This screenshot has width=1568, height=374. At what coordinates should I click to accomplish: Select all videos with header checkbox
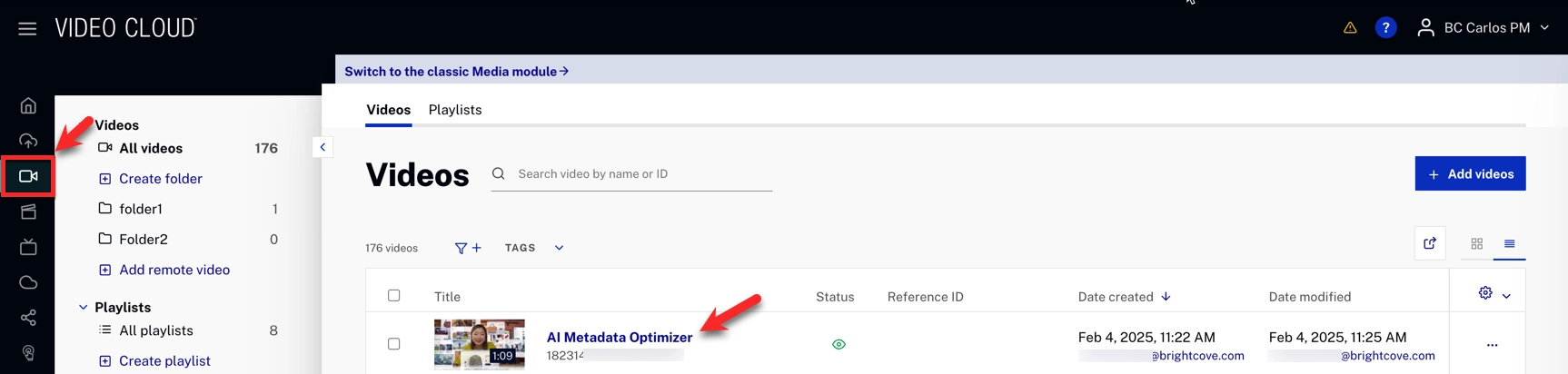393,296
